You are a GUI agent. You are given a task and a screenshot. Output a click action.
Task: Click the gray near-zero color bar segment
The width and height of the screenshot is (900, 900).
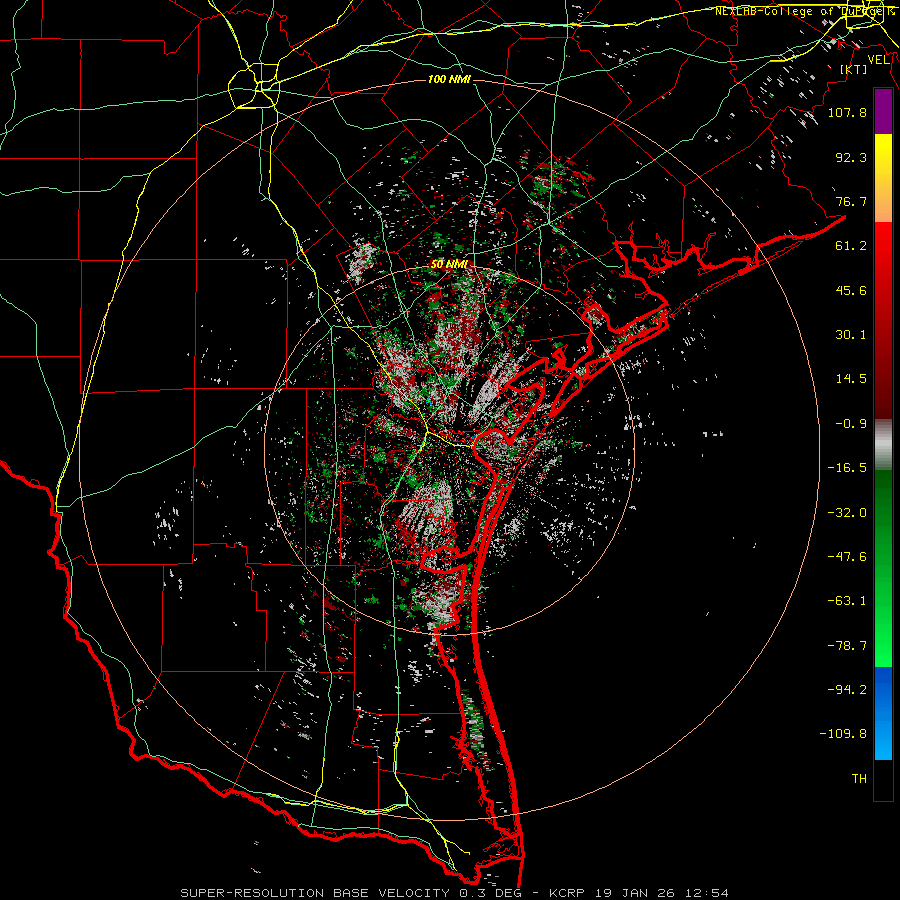(883, 445)
